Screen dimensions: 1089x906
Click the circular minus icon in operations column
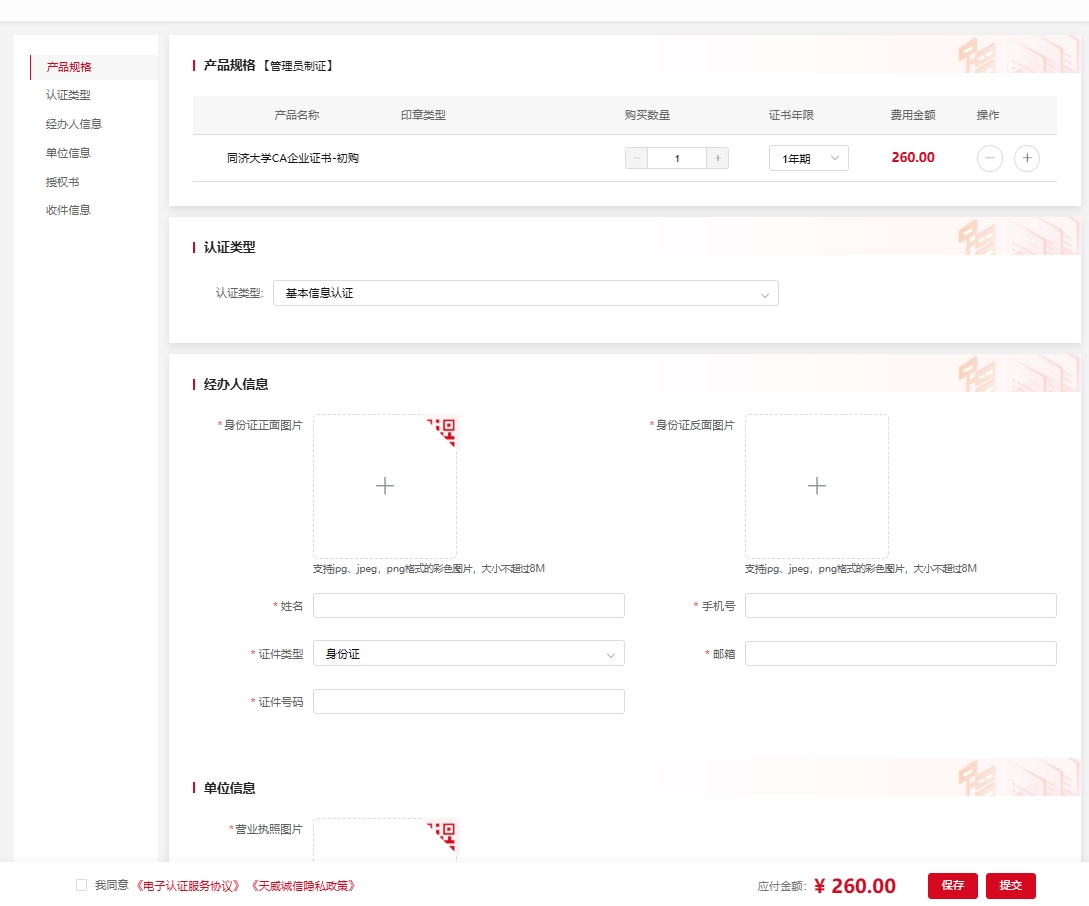989,158
